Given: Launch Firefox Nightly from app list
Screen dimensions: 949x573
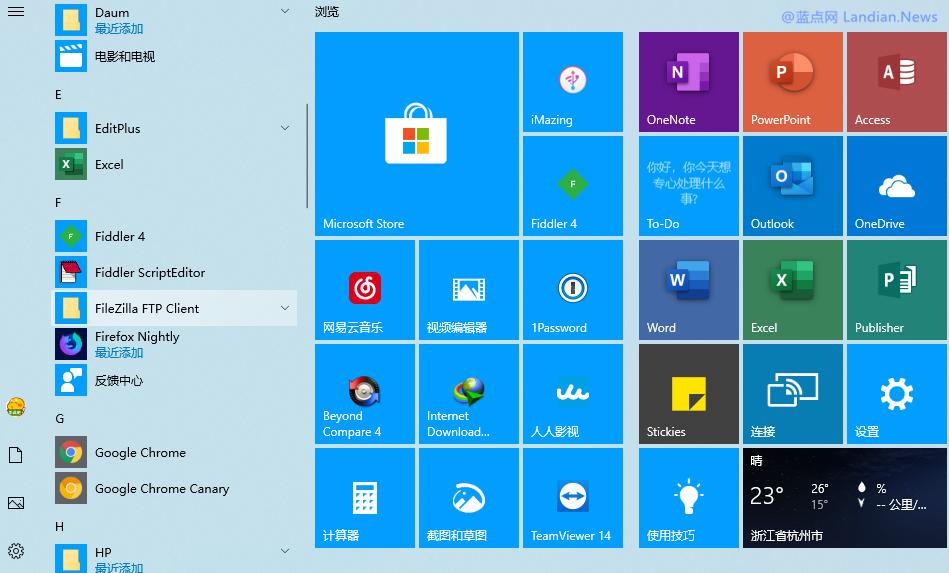Looking at the screenshot, I should (x=176, y=344).
